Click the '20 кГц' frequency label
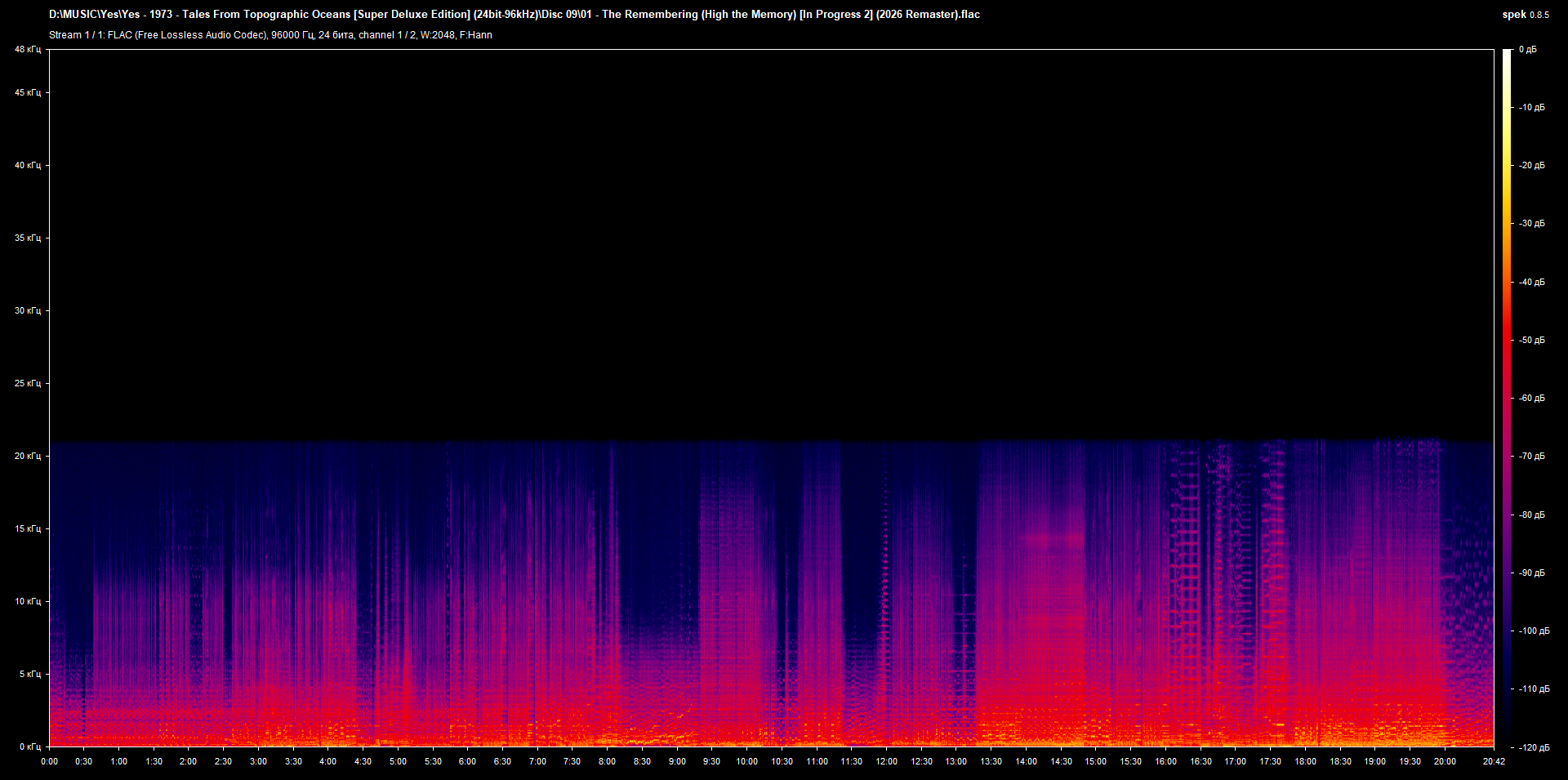 (28, 456)
